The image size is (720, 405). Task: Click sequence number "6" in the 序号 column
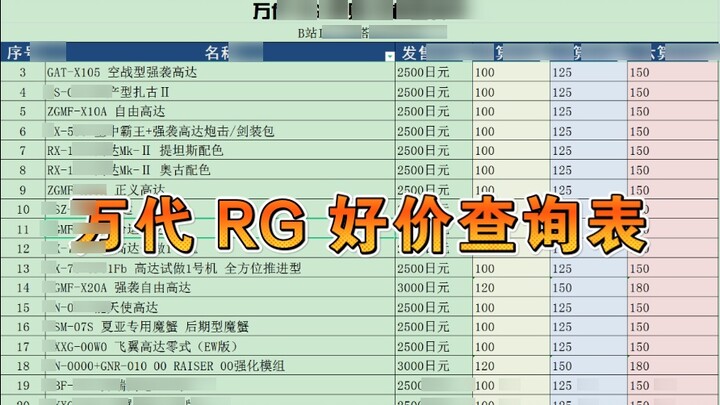click(x=23, y=131)
